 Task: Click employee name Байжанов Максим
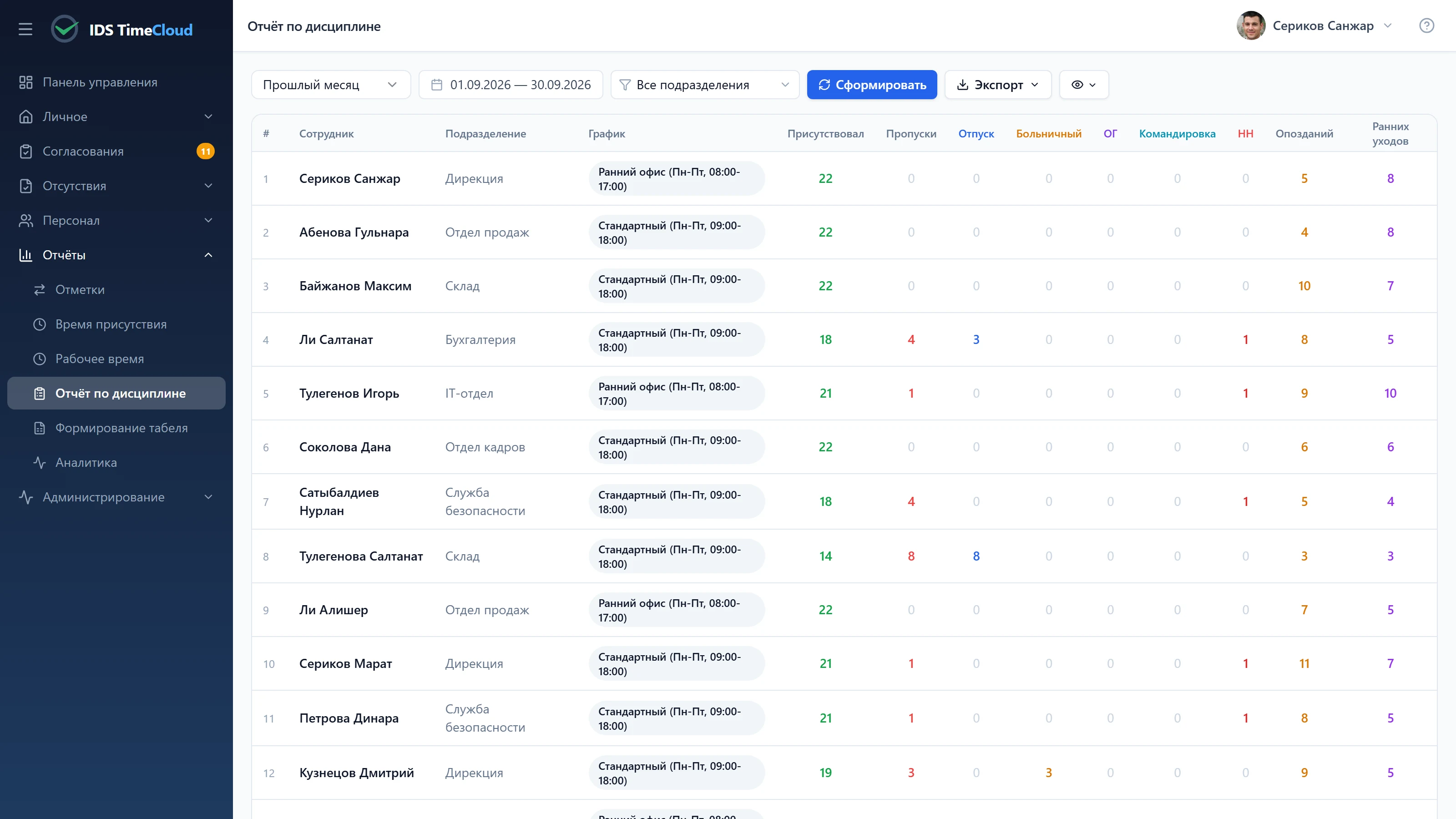[355, 286]
